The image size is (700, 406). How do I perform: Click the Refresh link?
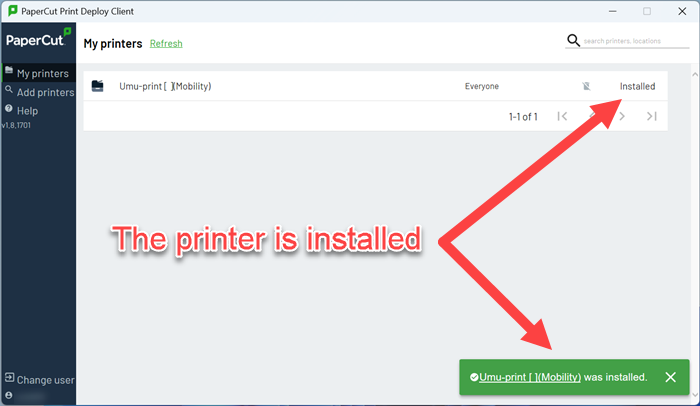(166, 43)
